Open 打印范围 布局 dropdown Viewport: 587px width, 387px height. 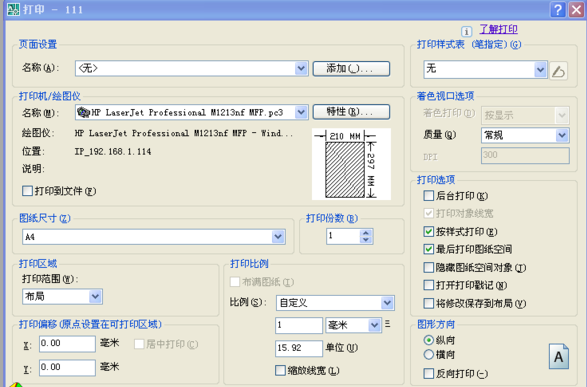coord(95,296)
